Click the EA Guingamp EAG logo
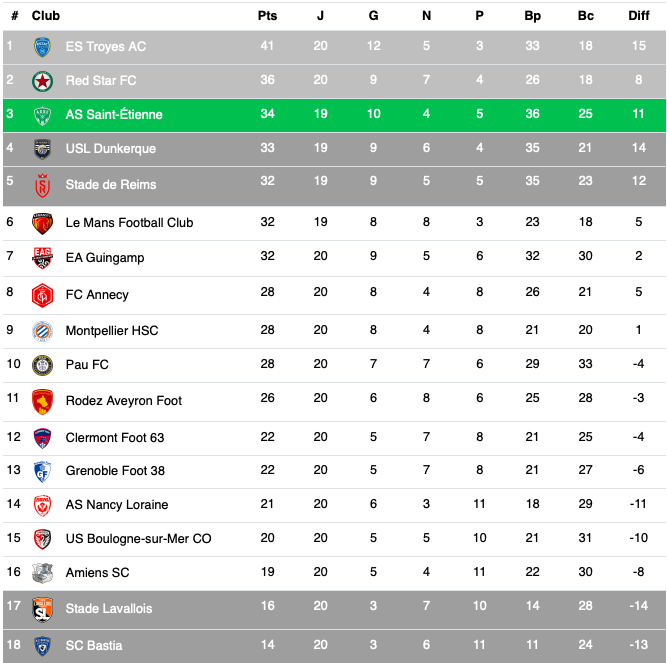The image size is (667, 663). click(42, 257)
